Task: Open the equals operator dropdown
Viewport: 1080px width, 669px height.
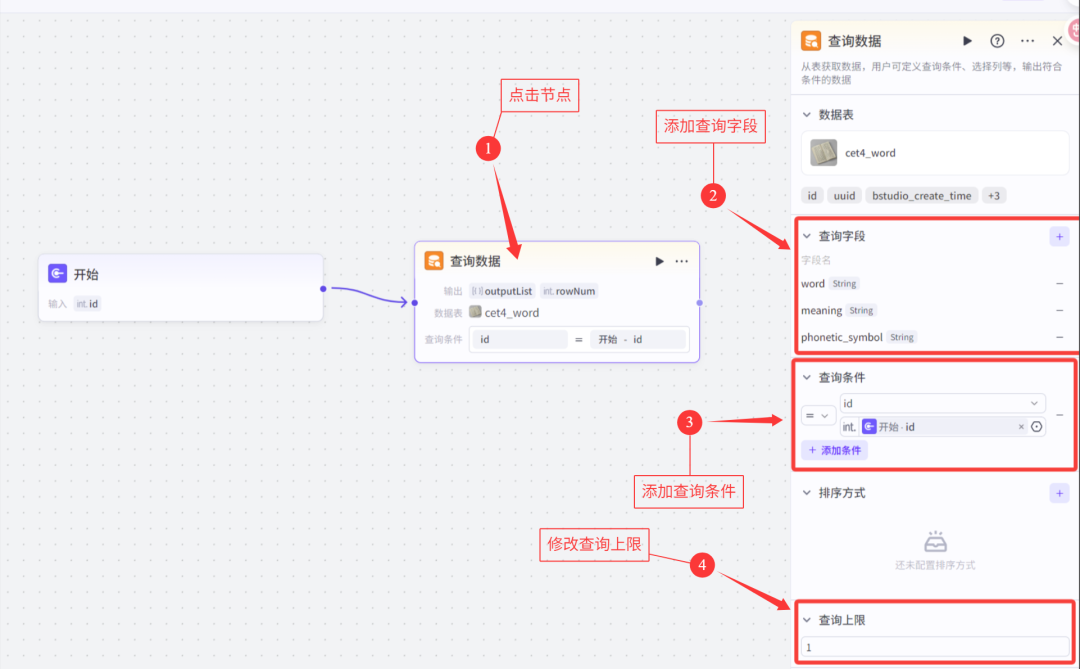Action: point(817,415)
